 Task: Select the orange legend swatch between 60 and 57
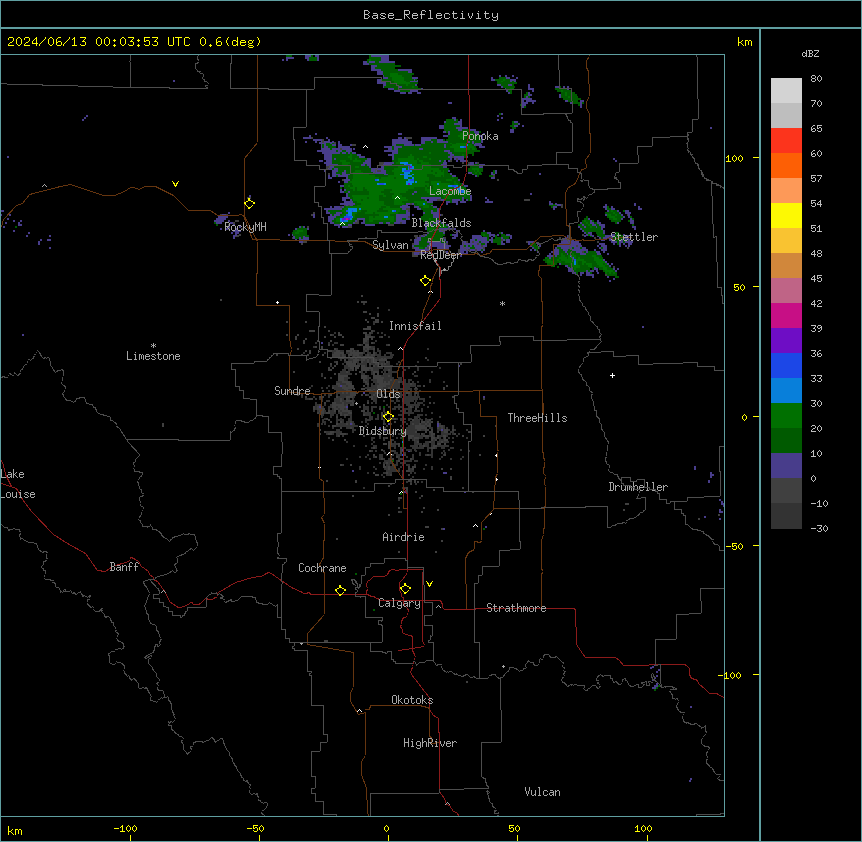[x=786, y=165]
